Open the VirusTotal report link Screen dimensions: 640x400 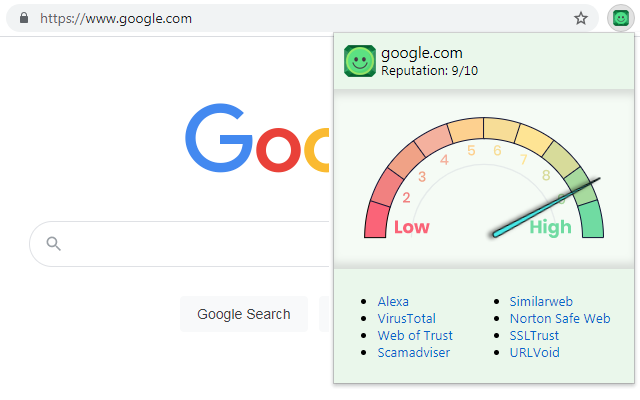tap(406, 318)
